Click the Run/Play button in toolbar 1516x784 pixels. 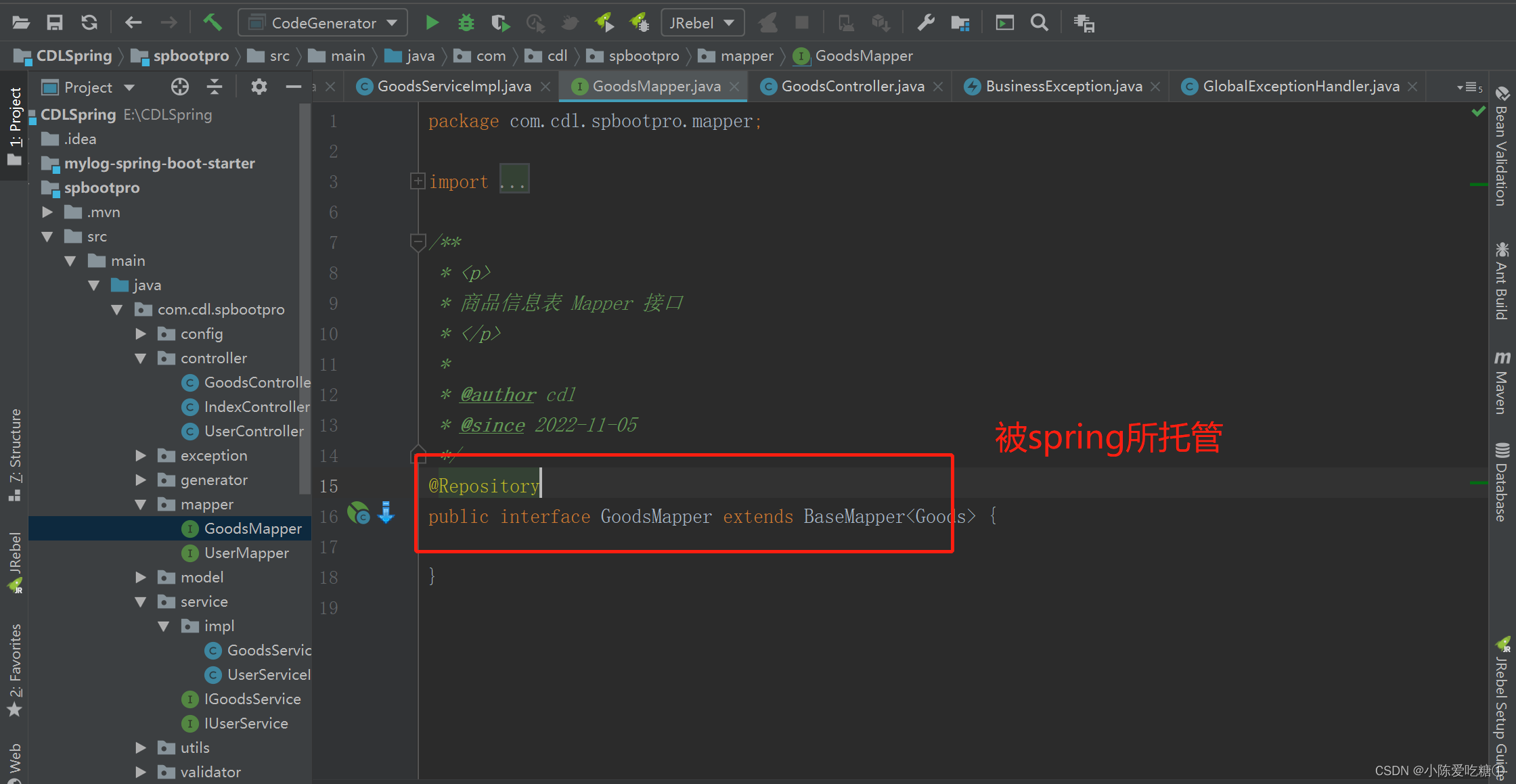point(431,24)
